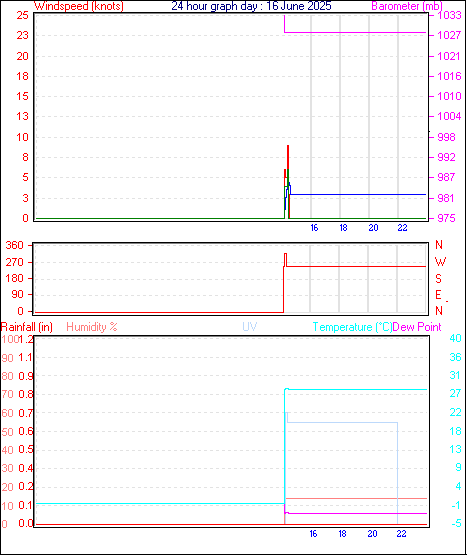
Task: Click the 0.7 rainfall axis value
Action: pos(26,413)
